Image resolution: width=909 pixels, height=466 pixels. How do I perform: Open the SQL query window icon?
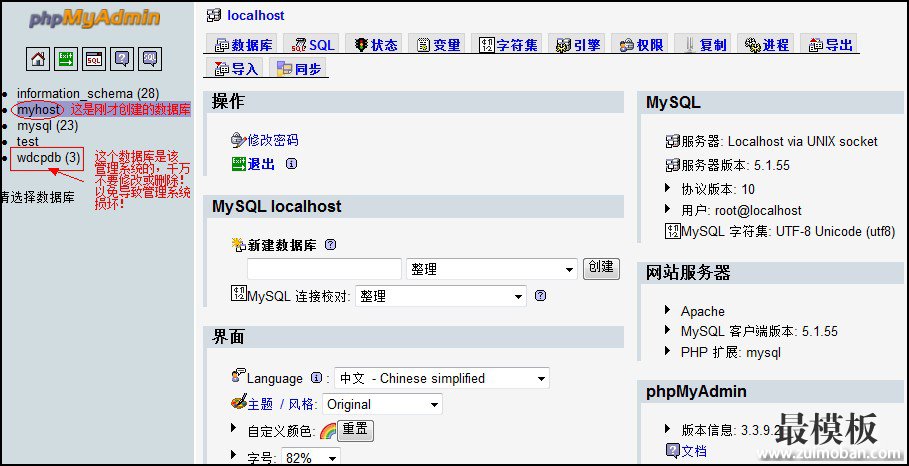click(x=94, y=59)
